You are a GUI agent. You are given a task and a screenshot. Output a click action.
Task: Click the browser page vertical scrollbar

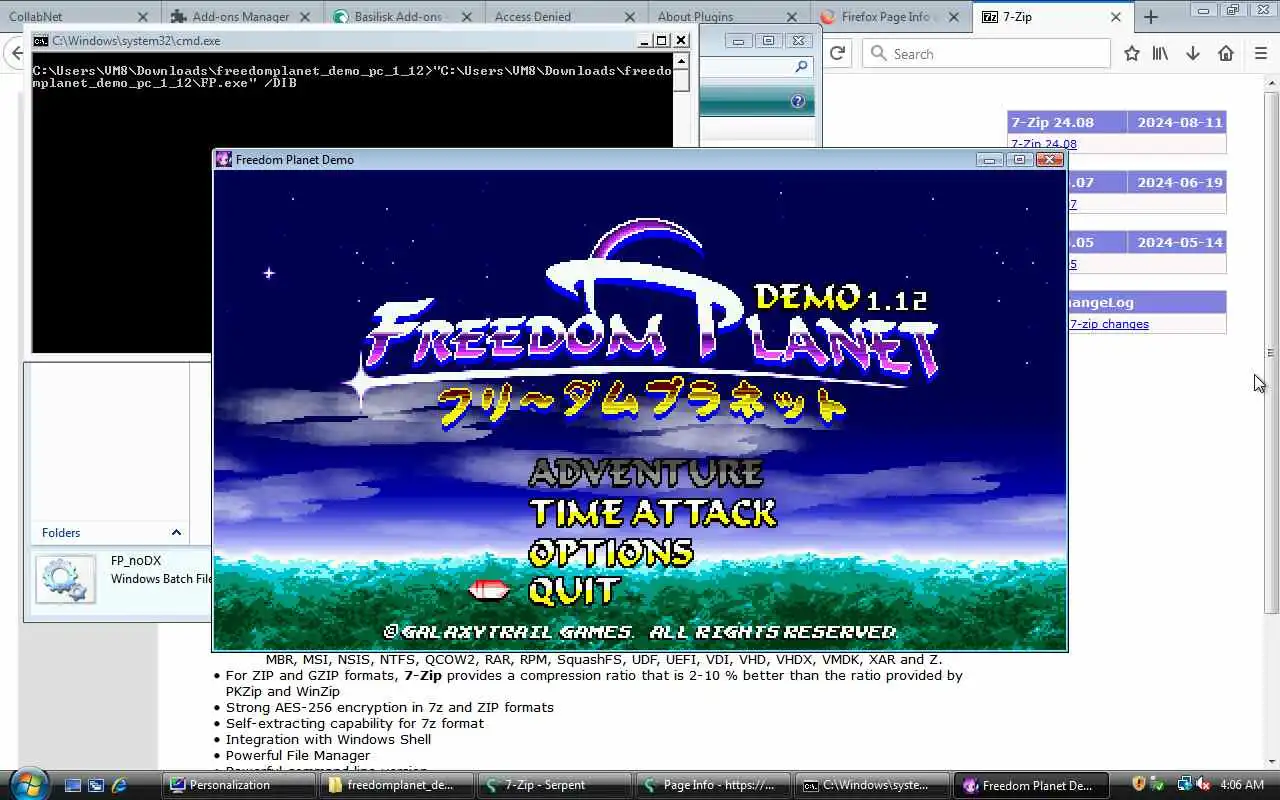[1271, 352]
